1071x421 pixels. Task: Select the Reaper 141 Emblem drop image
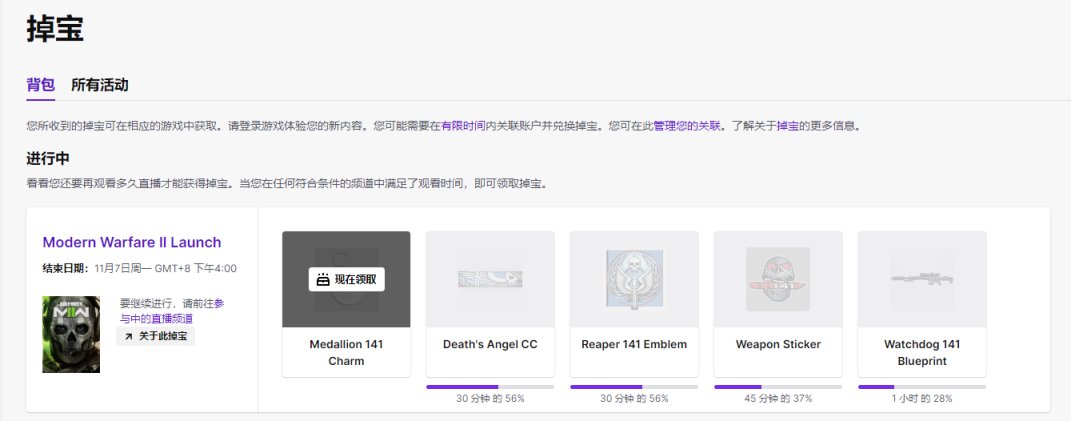click(635, 279)
